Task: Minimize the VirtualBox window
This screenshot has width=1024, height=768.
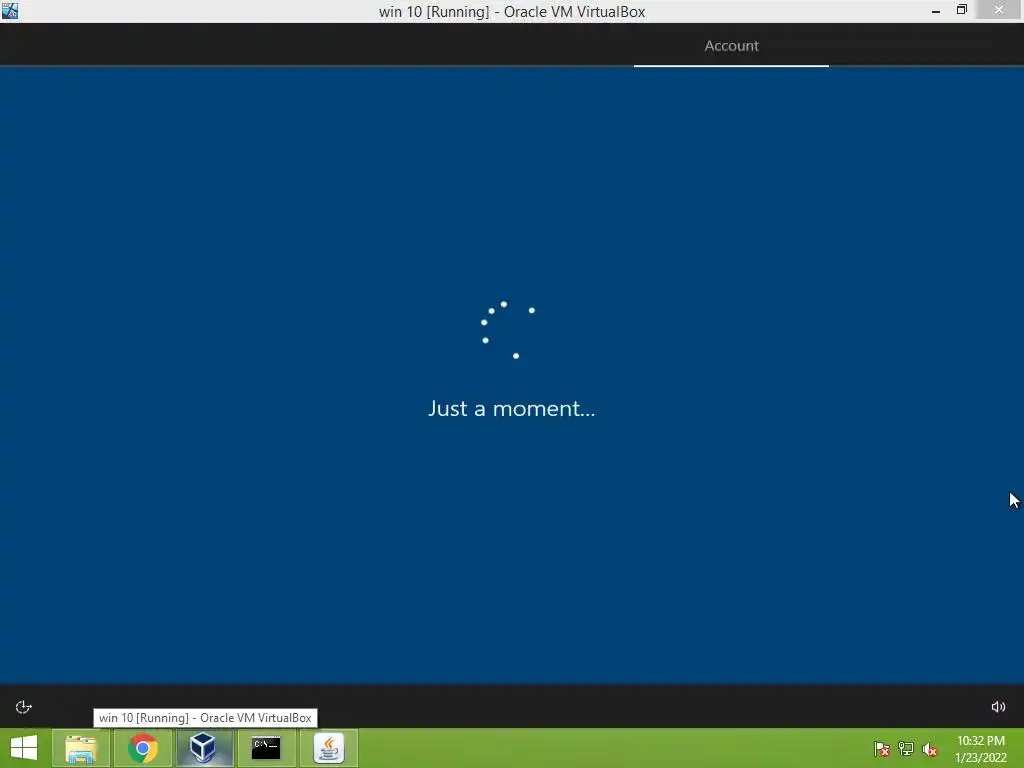Action: tap(936, 10)
